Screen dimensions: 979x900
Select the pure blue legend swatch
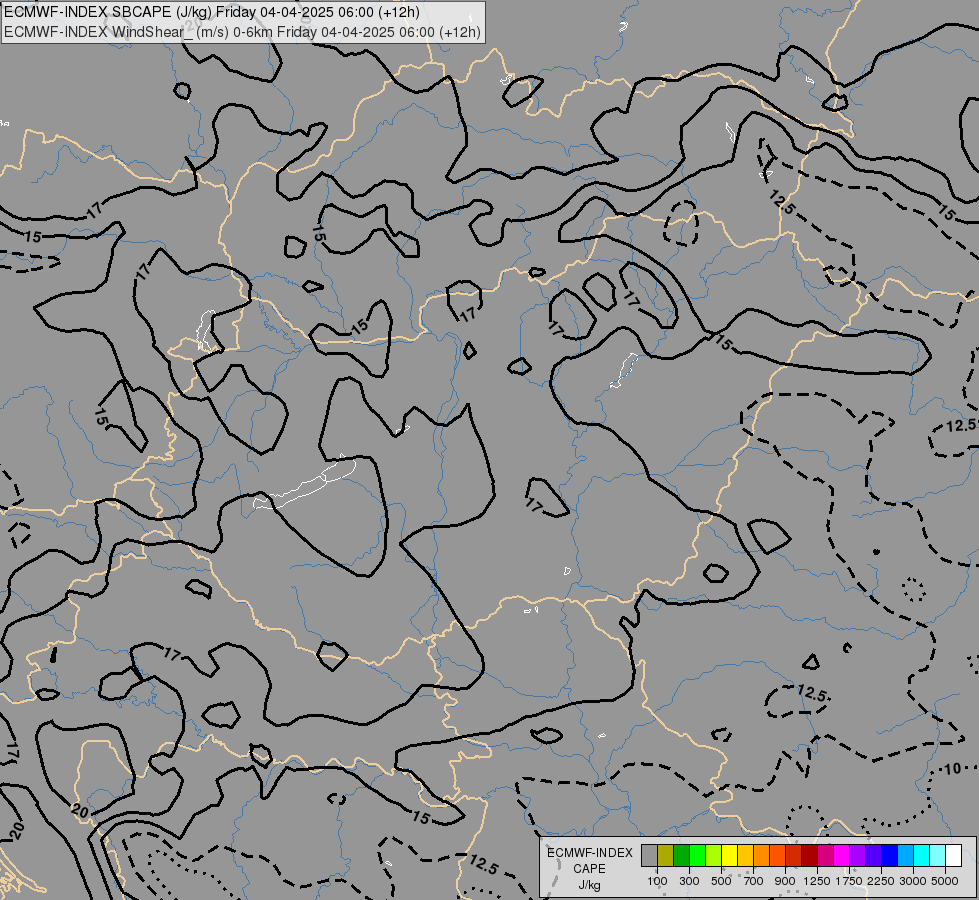tap(890, 856)
